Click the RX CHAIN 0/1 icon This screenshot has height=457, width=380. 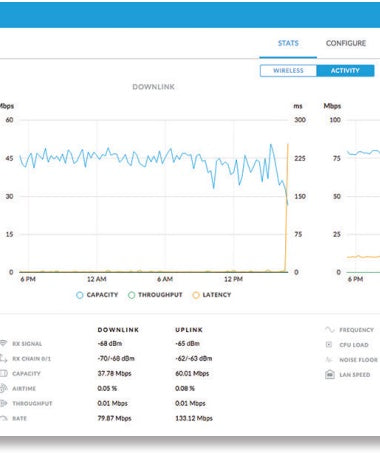pos(3,358)
